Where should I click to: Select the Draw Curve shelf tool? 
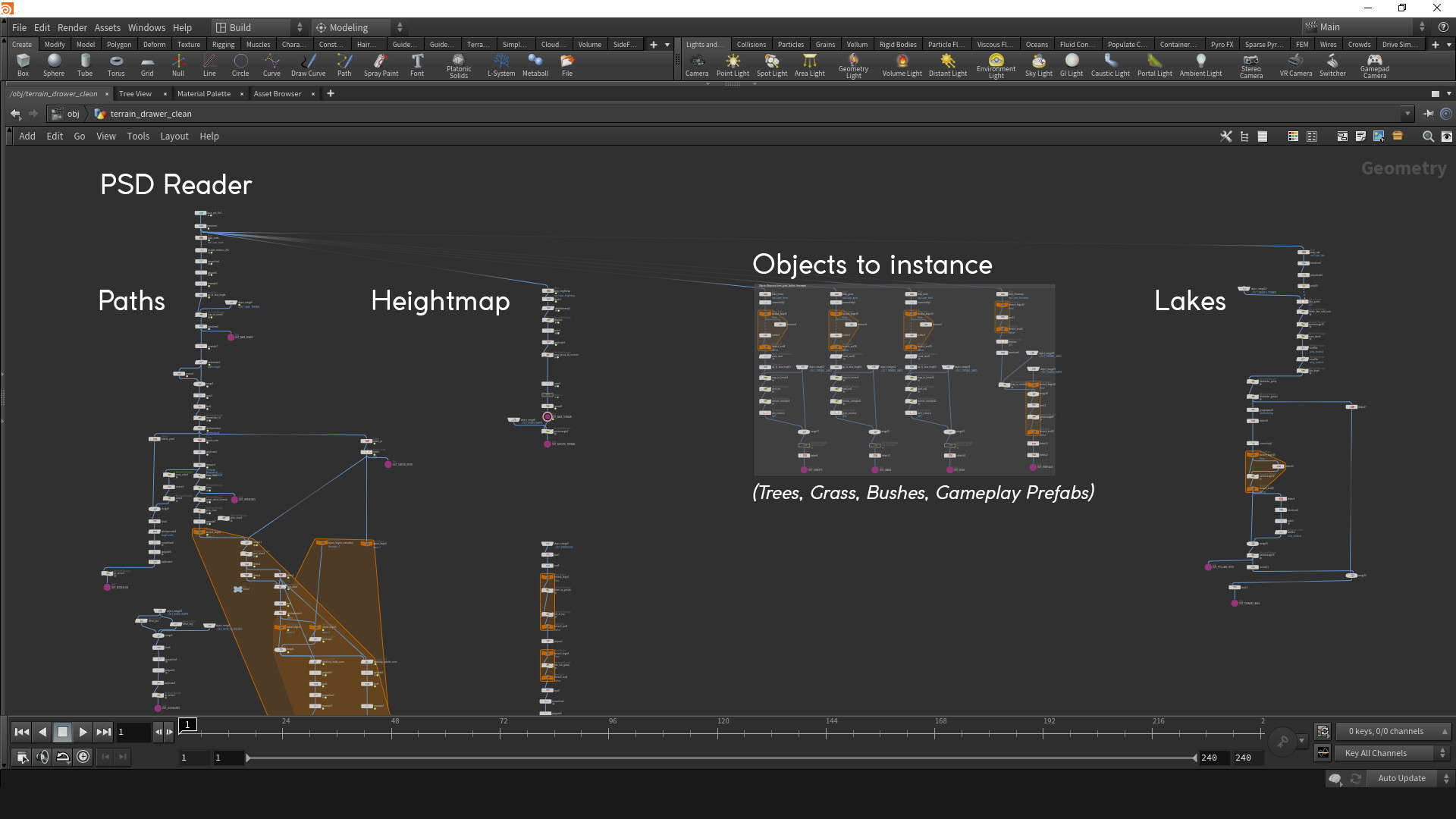coord(308,64)
